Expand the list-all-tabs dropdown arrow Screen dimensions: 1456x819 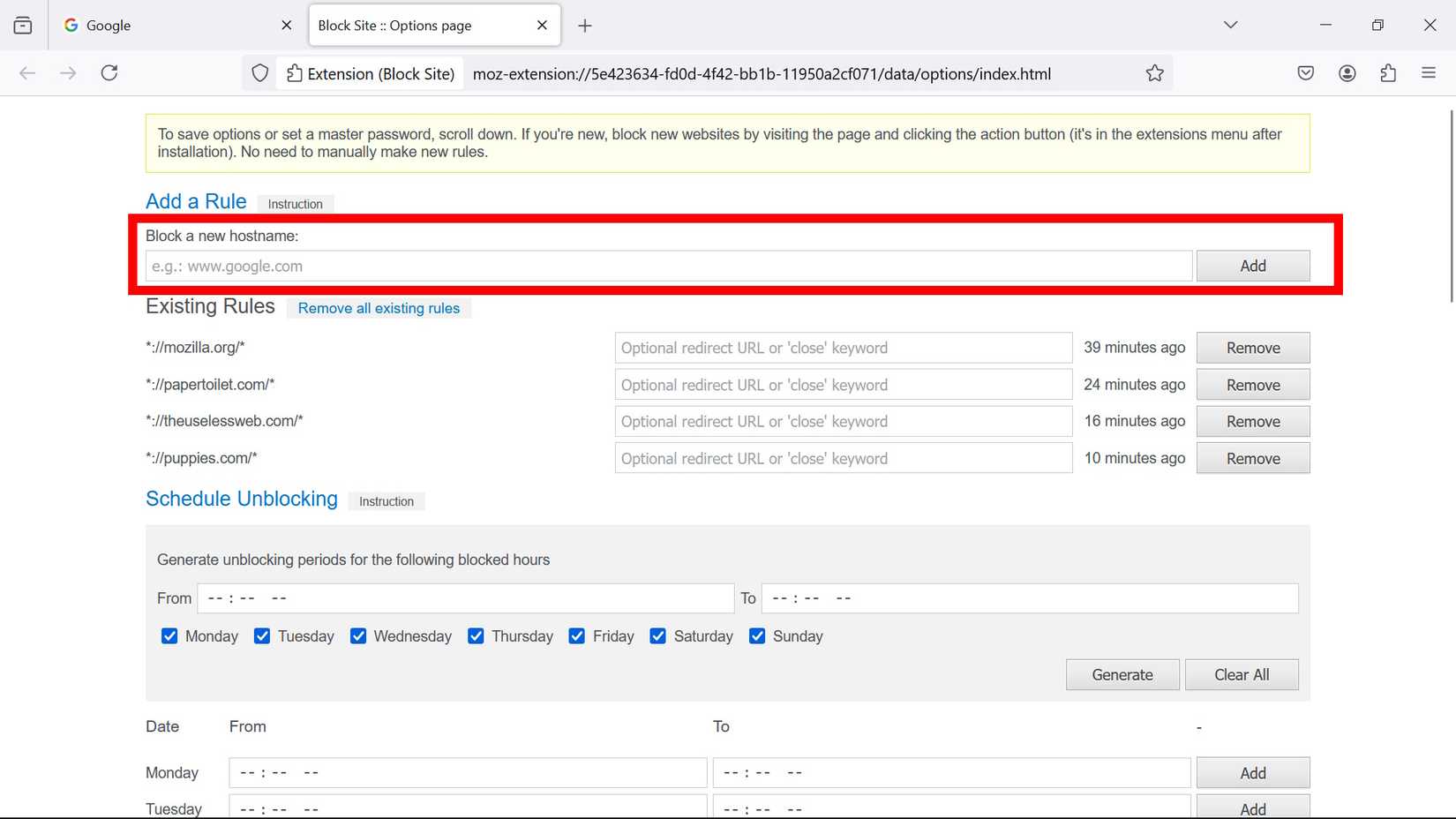click(x=1230, y=25)
